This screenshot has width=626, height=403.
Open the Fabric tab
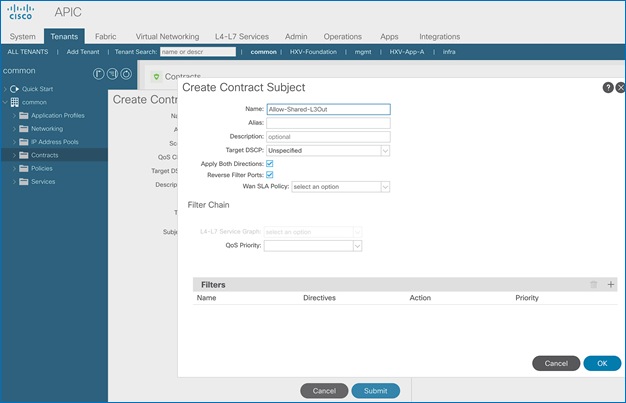click(105, 36)
